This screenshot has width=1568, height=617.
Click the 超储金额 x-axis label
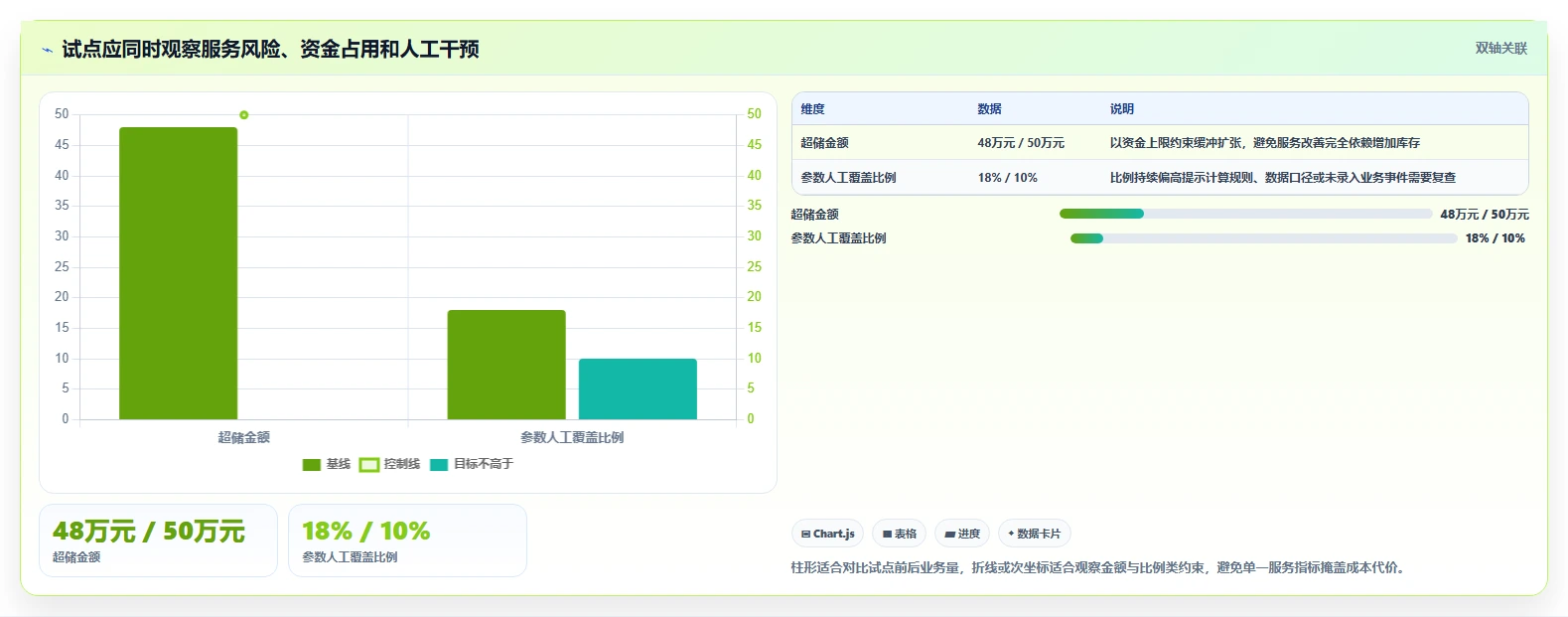pyautogui.click(x=244, y=437)
